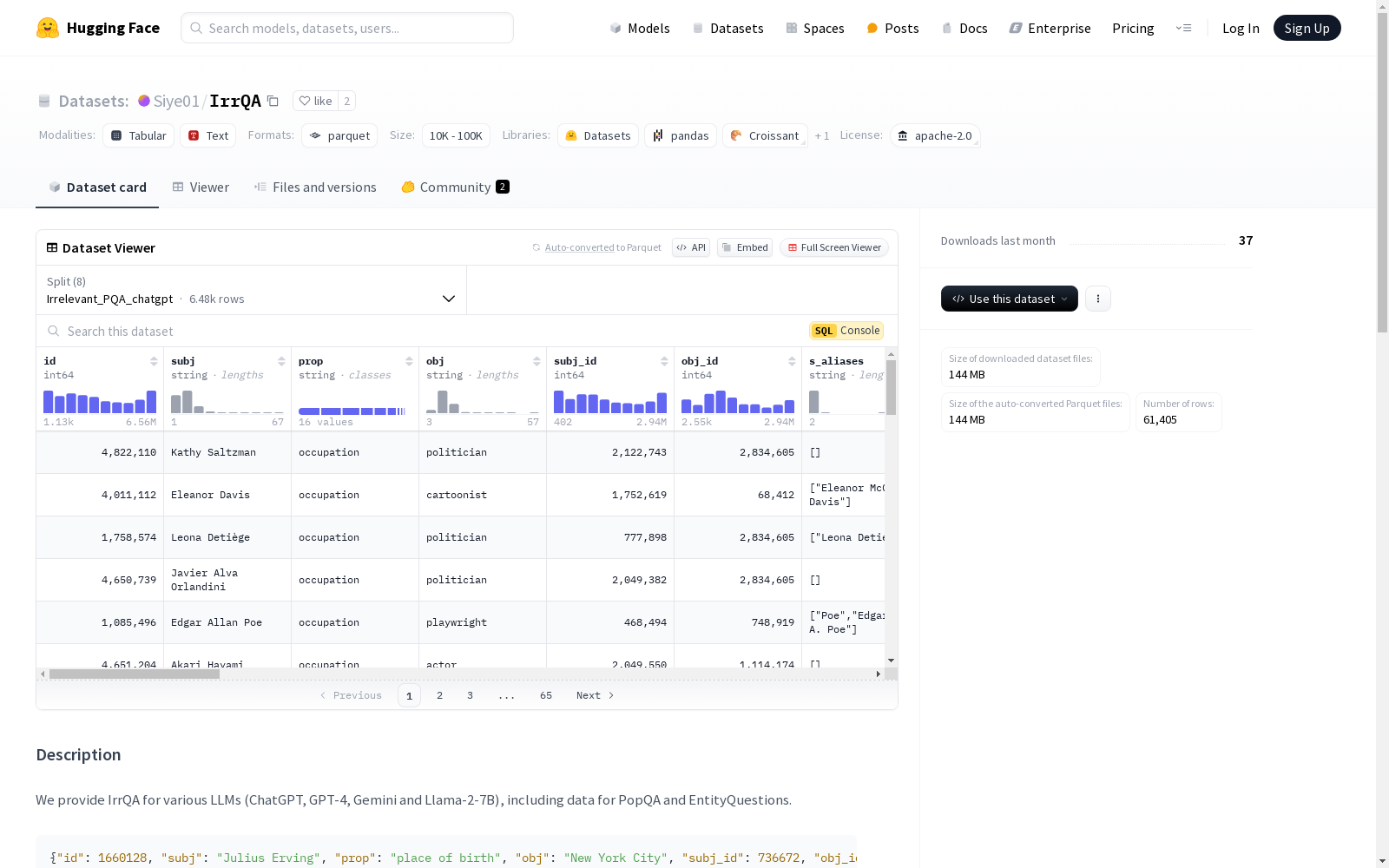This screenshot has height=868, width=1389.
Task: Open the Pricing page
Action: [1133, 28]
